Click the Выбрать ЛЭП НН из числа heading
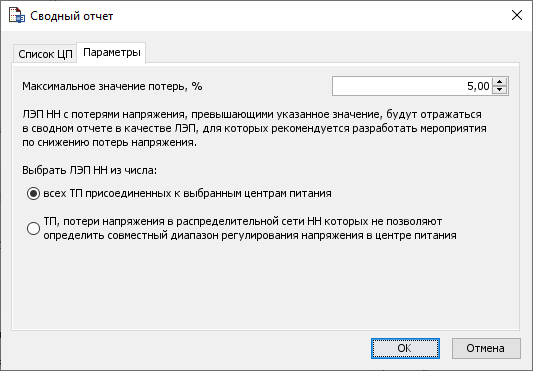The height and width of the screenshot is (371, 533). pos(90,170)
